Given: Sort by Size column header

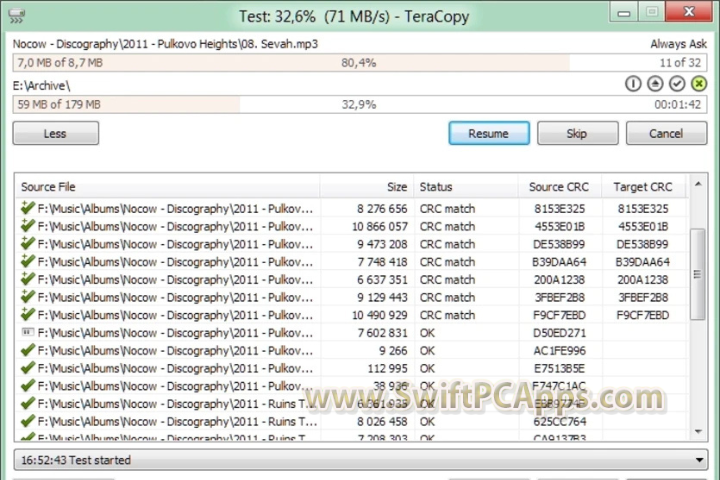Looking at the screenshot, I should click(x=367, y=187).
